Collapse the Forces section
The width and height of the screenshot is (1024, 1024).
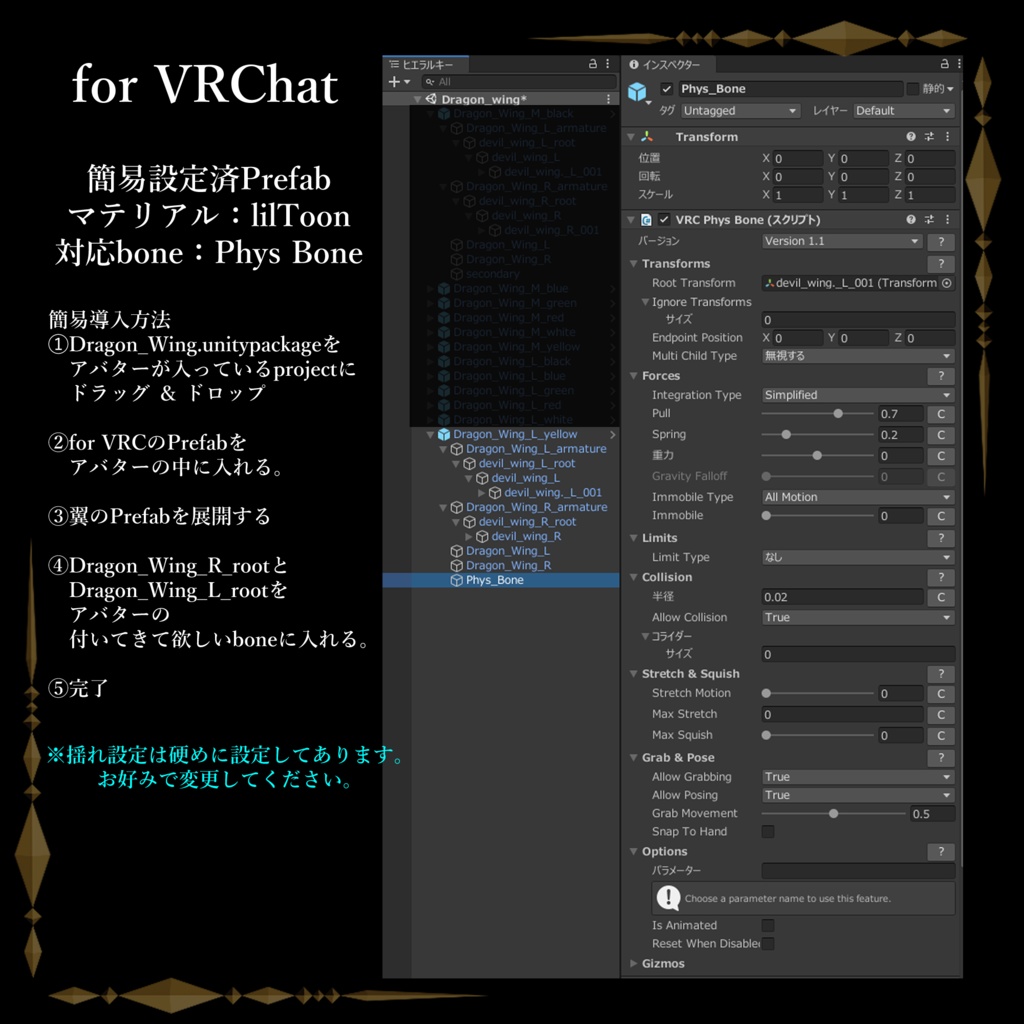[633, 376]
